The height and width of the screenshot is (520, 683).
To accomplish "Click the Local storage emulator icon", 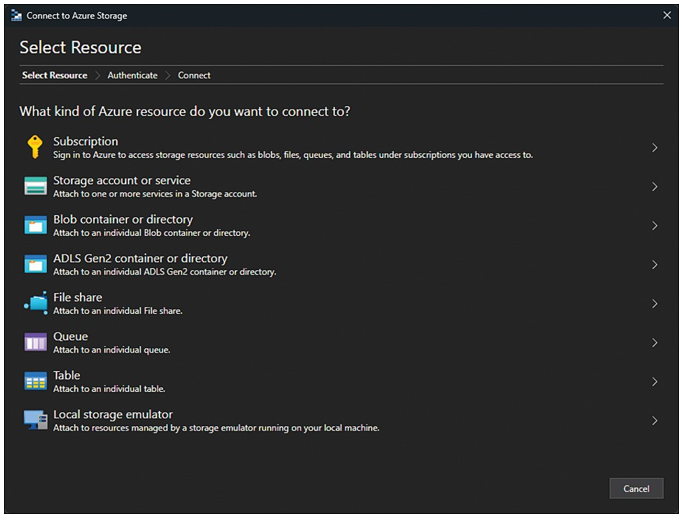I will [36, 420].
